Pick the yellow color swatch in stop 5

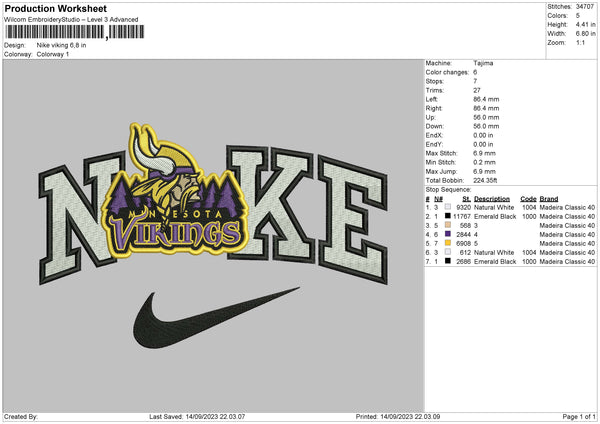tap(448, 243)
